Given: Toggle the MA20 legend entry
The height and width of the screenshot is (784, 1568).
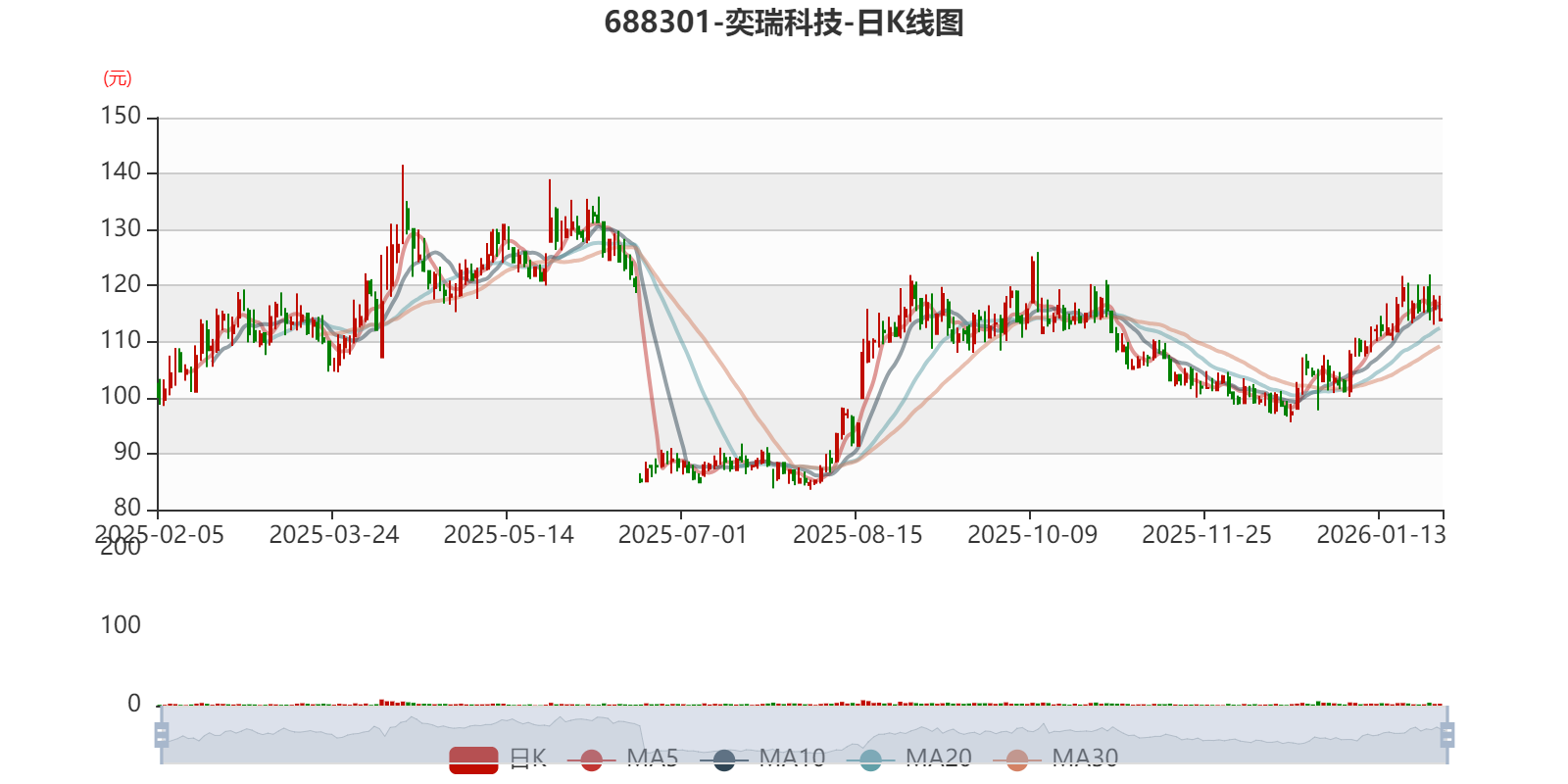Looking at the screenshot, I should tap(909, 759).
